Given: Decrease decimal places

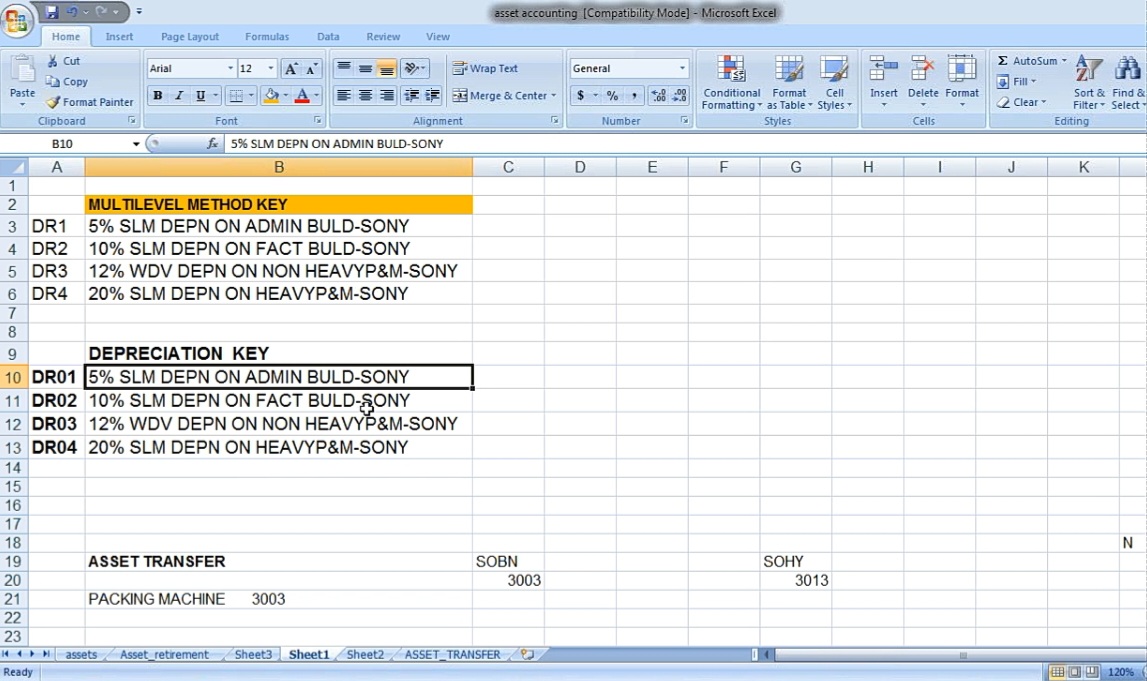Looking at the screenshot, I should click(x=680, y=96).
